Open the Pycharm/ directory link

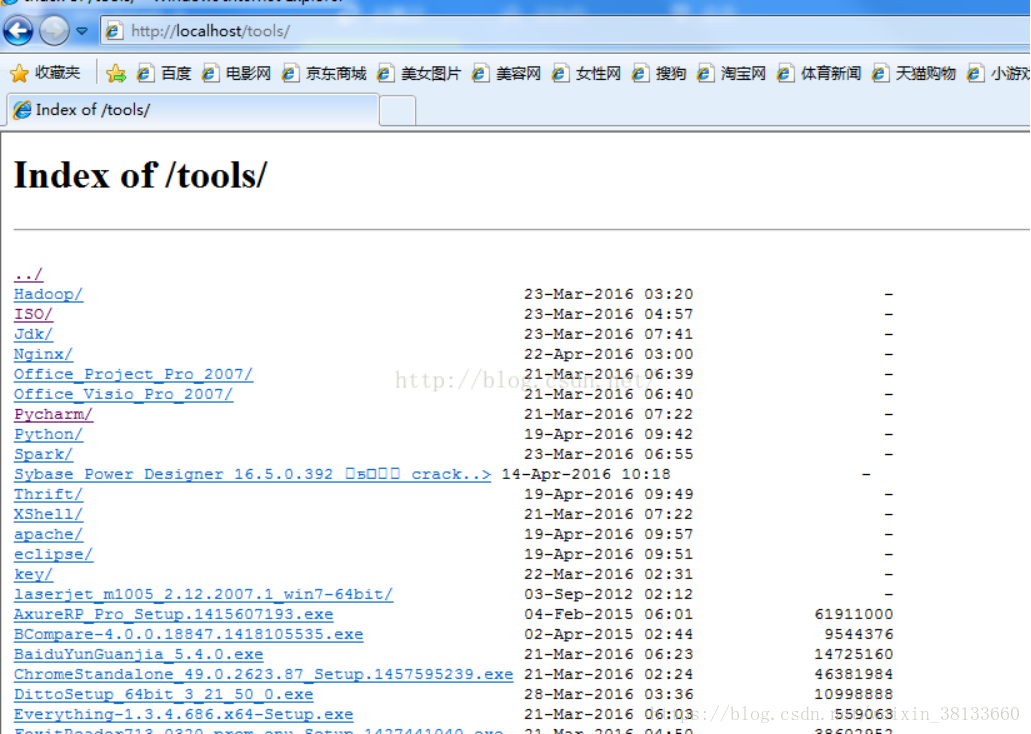click(53, 414)
